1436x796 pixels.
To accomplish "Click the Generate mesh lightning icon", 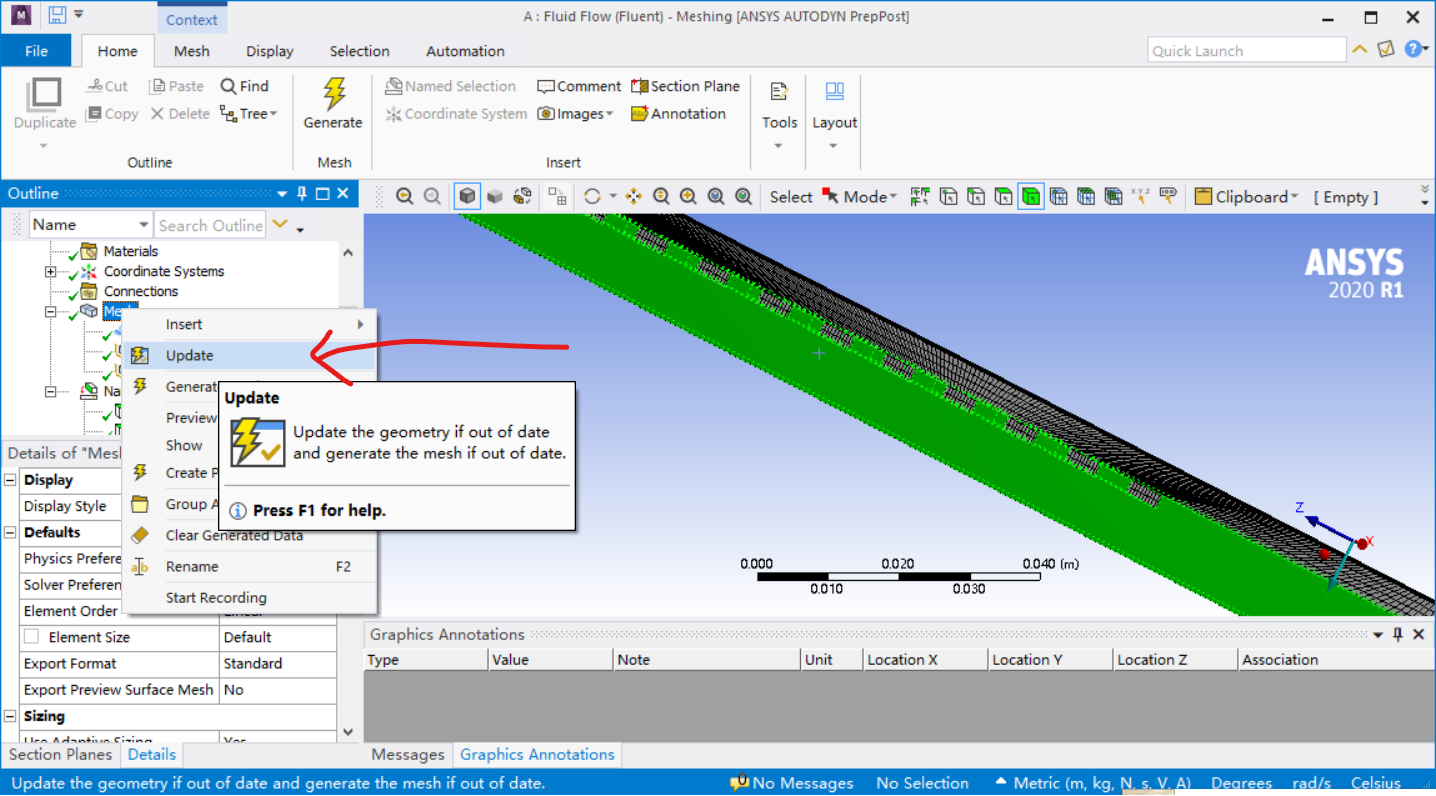I will click(x=334, y=94).
